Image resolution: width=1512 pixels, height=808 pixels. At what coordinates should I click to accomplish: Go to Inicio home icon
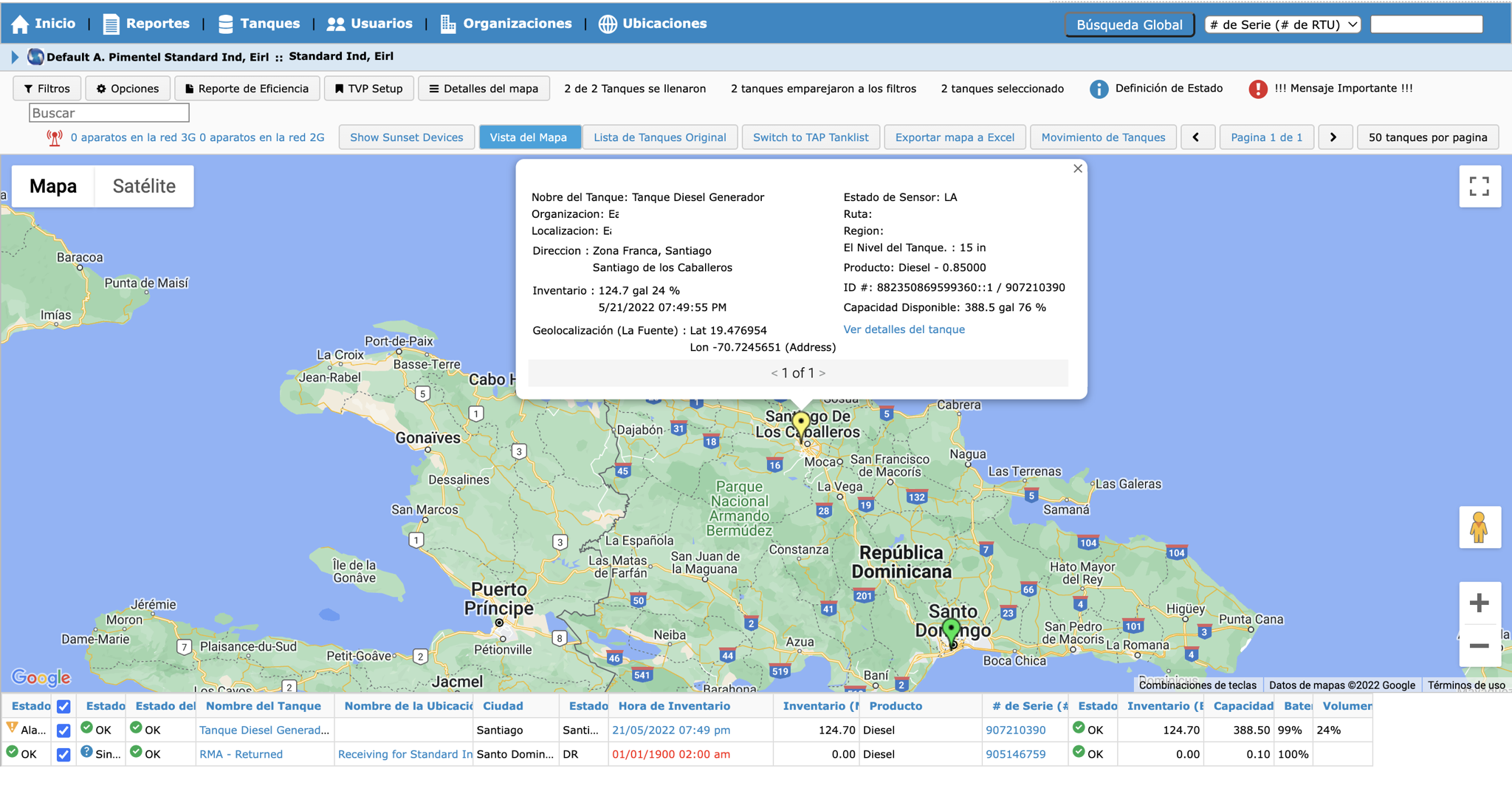point(20,24)
